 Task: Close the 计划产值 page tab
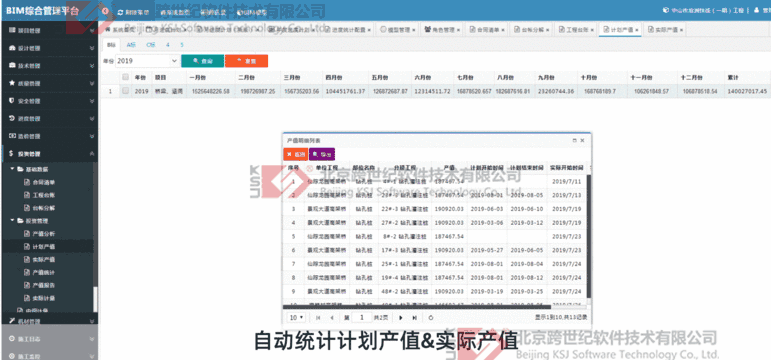click(x=637, y=30)
